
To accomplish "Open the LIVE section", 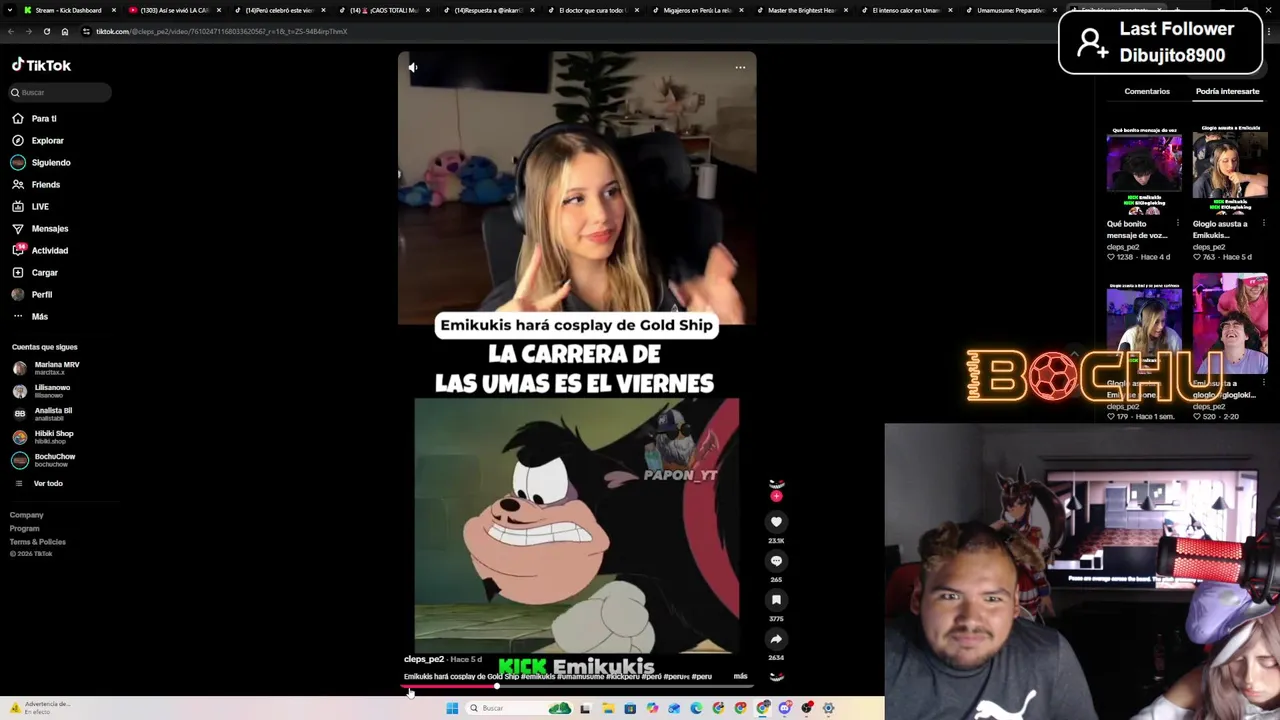I will point(31,206).
